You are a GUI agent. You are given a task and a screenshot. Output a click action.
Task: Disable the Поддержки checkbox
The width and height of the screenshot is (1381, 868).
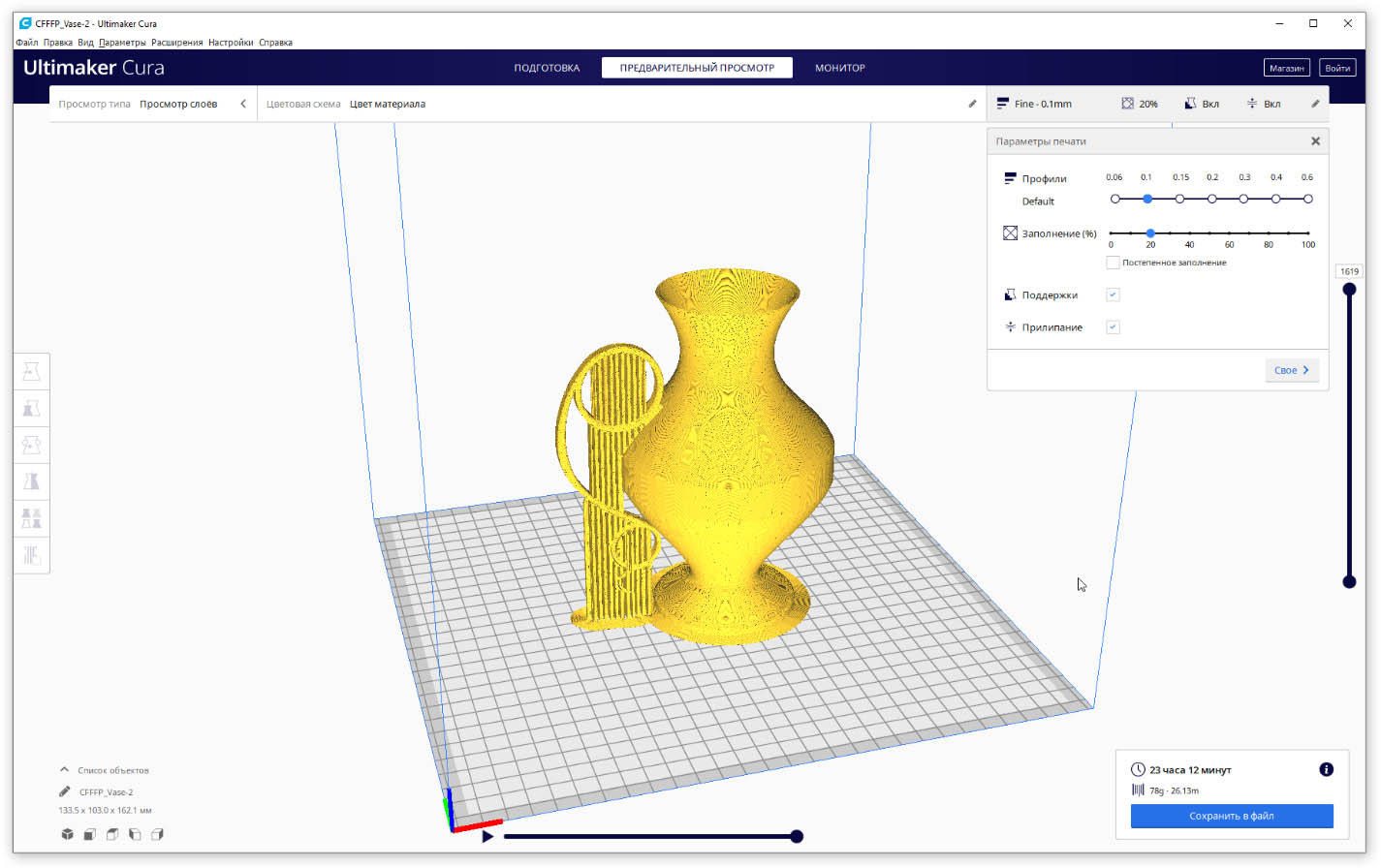(1113, 294)
